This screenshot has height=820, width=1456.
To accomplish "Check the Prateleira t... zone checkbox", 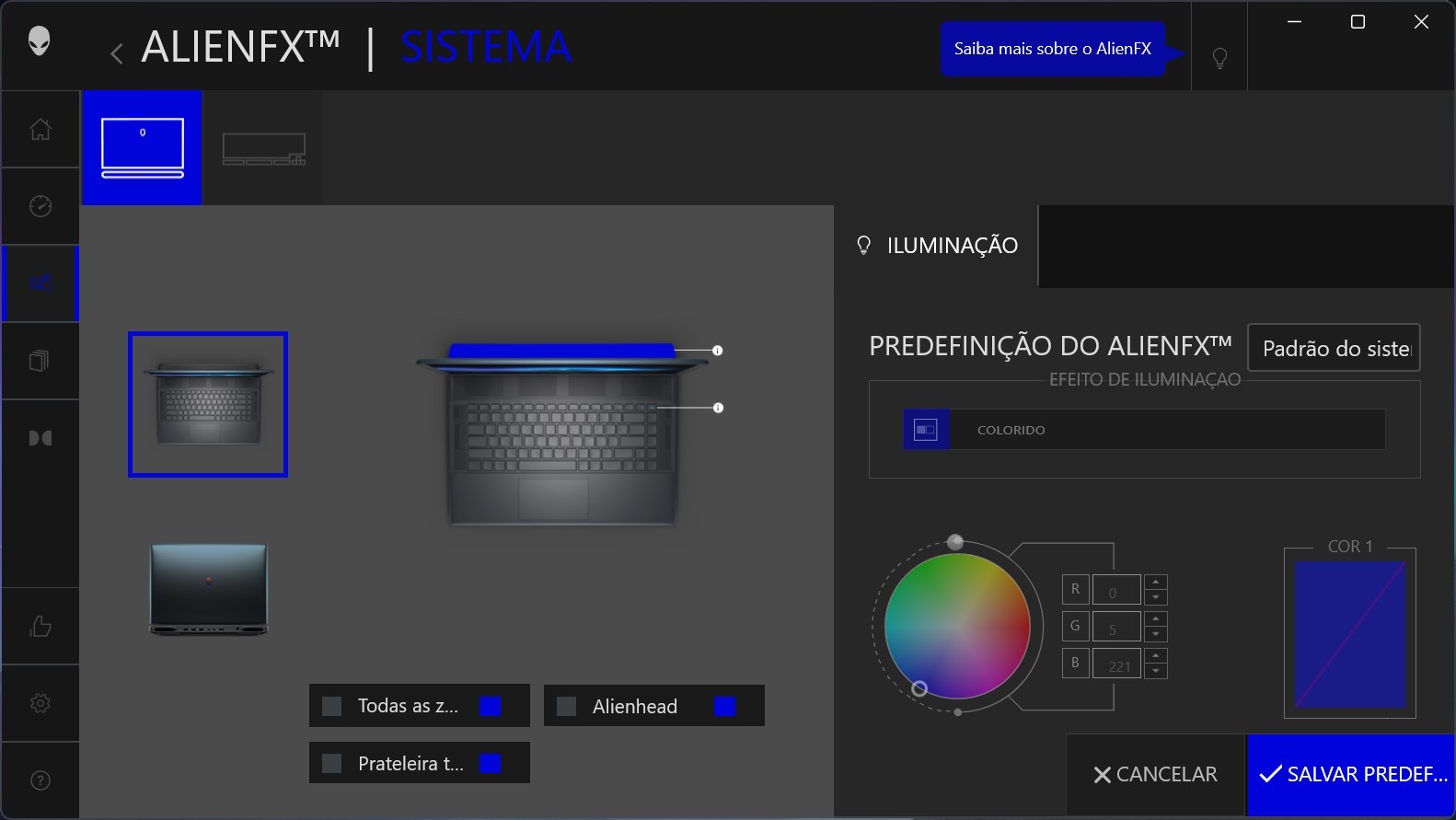I will pyautogui.click(x=332, y=763).
